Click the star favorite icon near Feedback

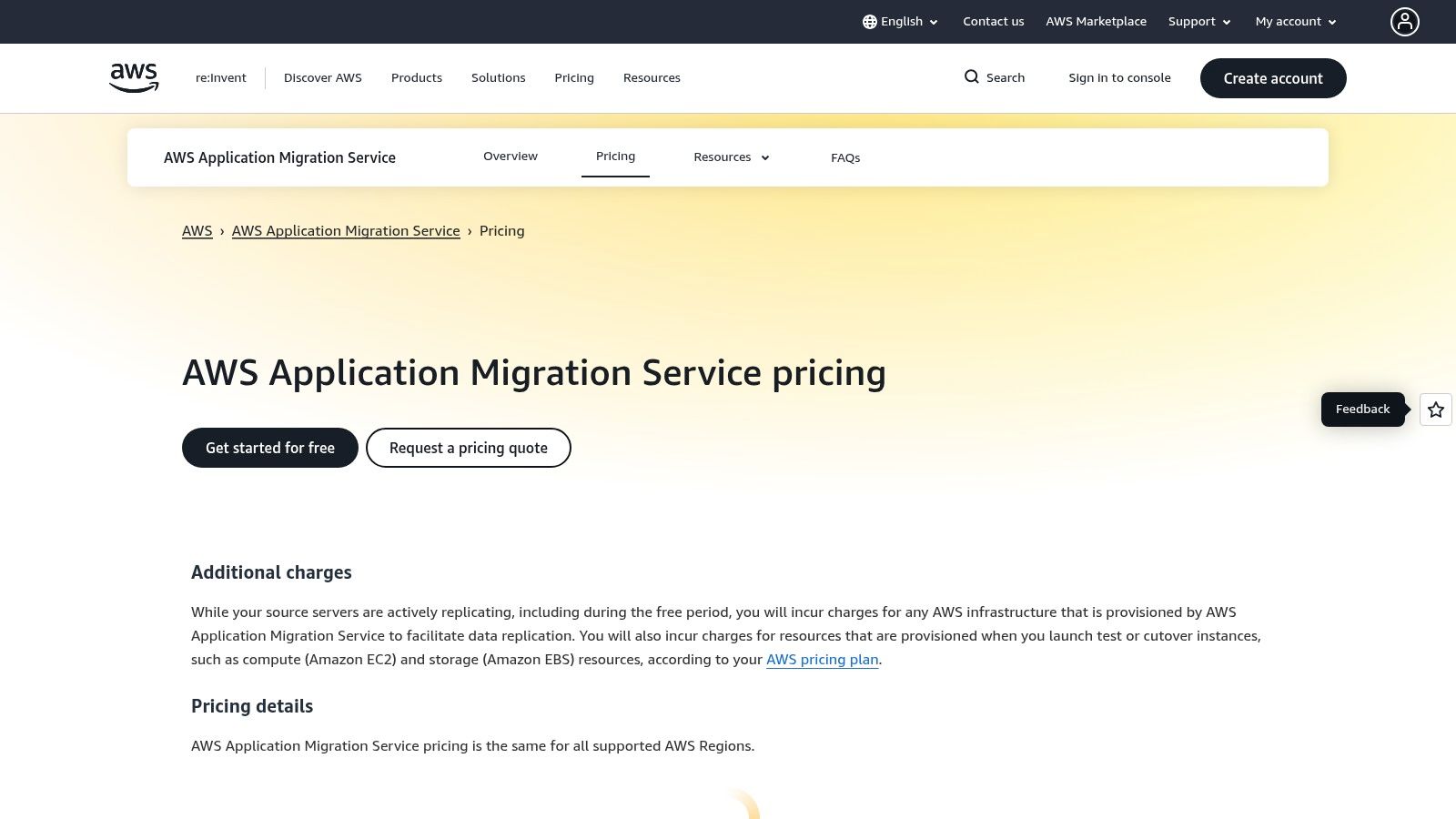pyautogui.click(x=1435, y=409)
